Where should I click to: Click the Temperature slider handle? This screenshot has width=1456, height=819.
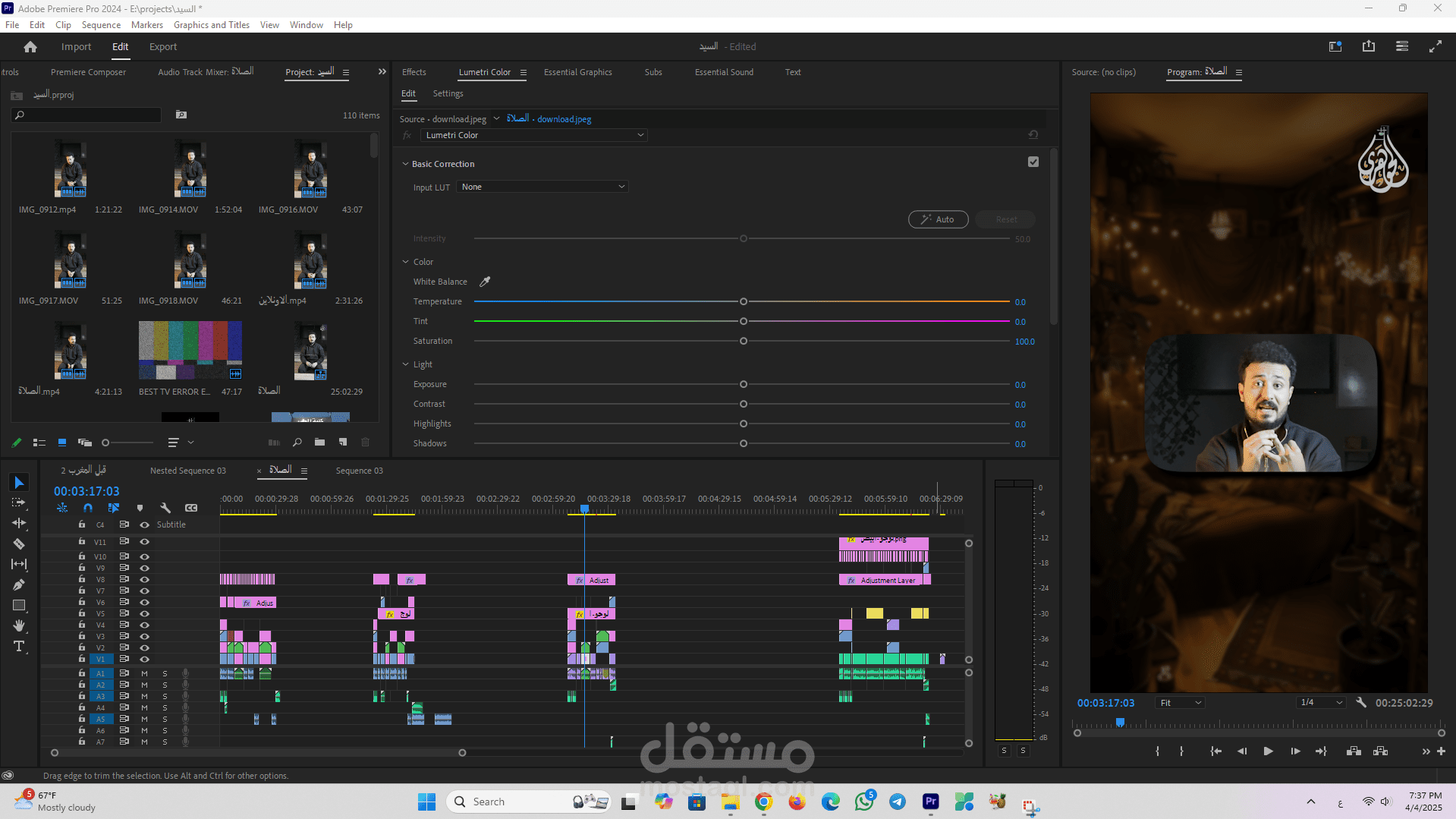point(744,302)
